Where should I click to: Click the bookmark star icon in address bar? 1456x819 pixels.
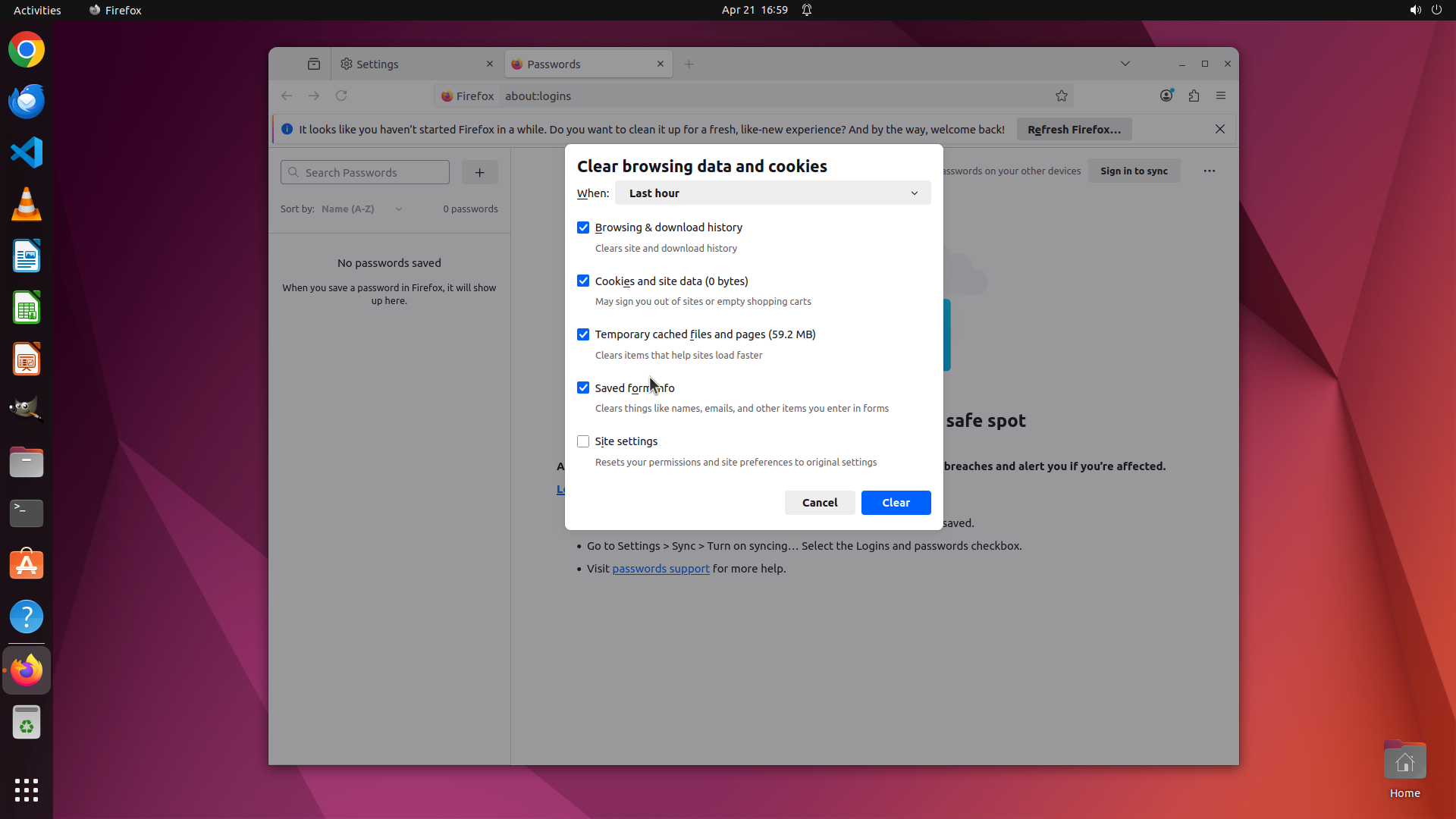pyautogui.click(x=1061, y=96)
